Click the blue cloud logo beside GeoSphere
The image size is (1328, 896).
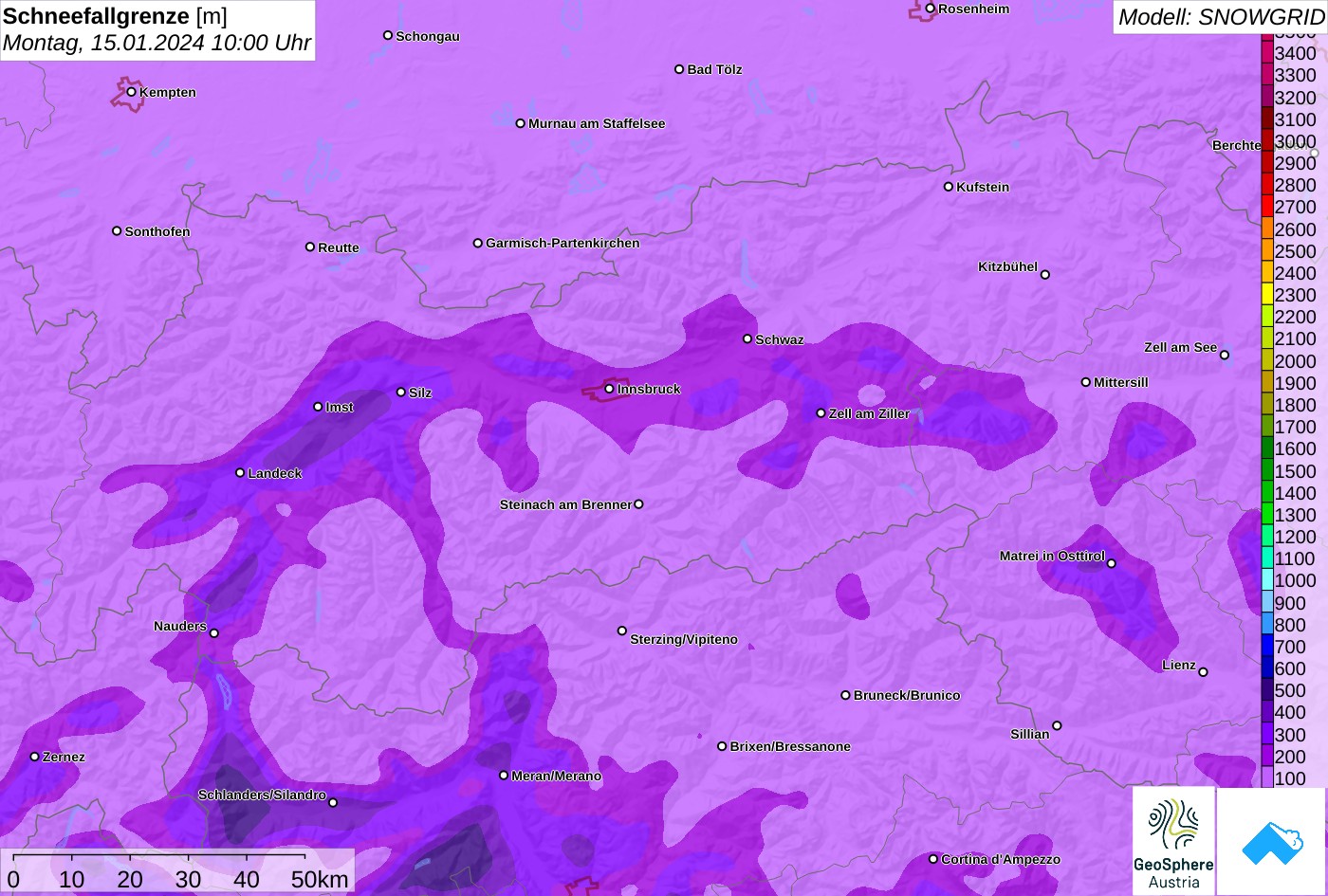point(1272,841)
